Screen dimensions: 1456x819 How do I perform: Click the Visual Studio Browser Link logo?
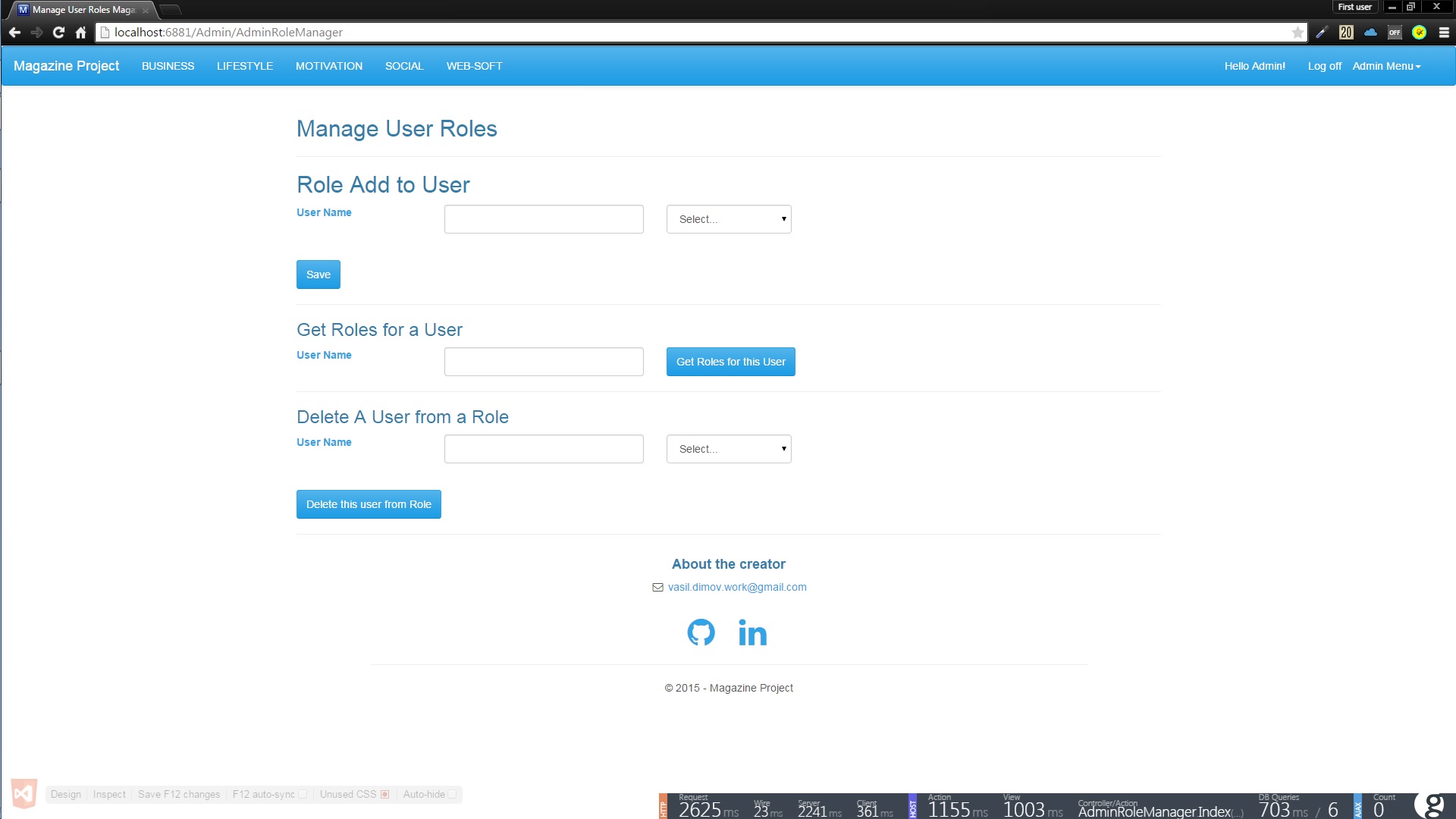point(24,794)
